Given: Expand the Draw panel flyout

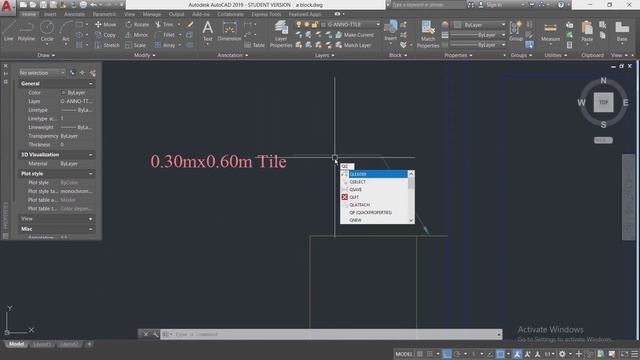Looking at the screenshot, I should click(46, 55).
